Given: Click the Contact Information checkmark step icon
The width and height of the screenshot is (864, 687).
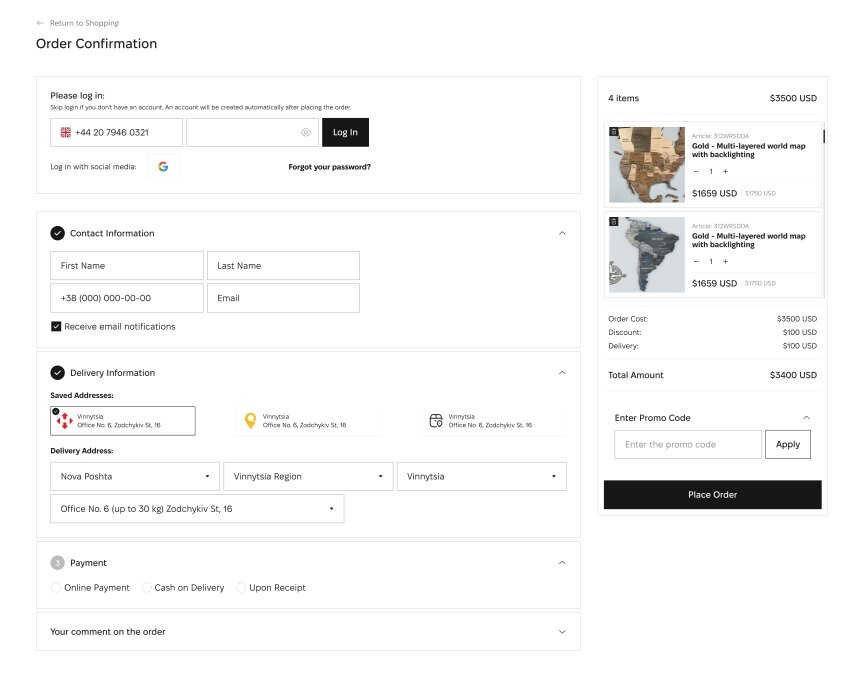Looking at the screenshot, I should pyautogui.click(x=57, y=233).
